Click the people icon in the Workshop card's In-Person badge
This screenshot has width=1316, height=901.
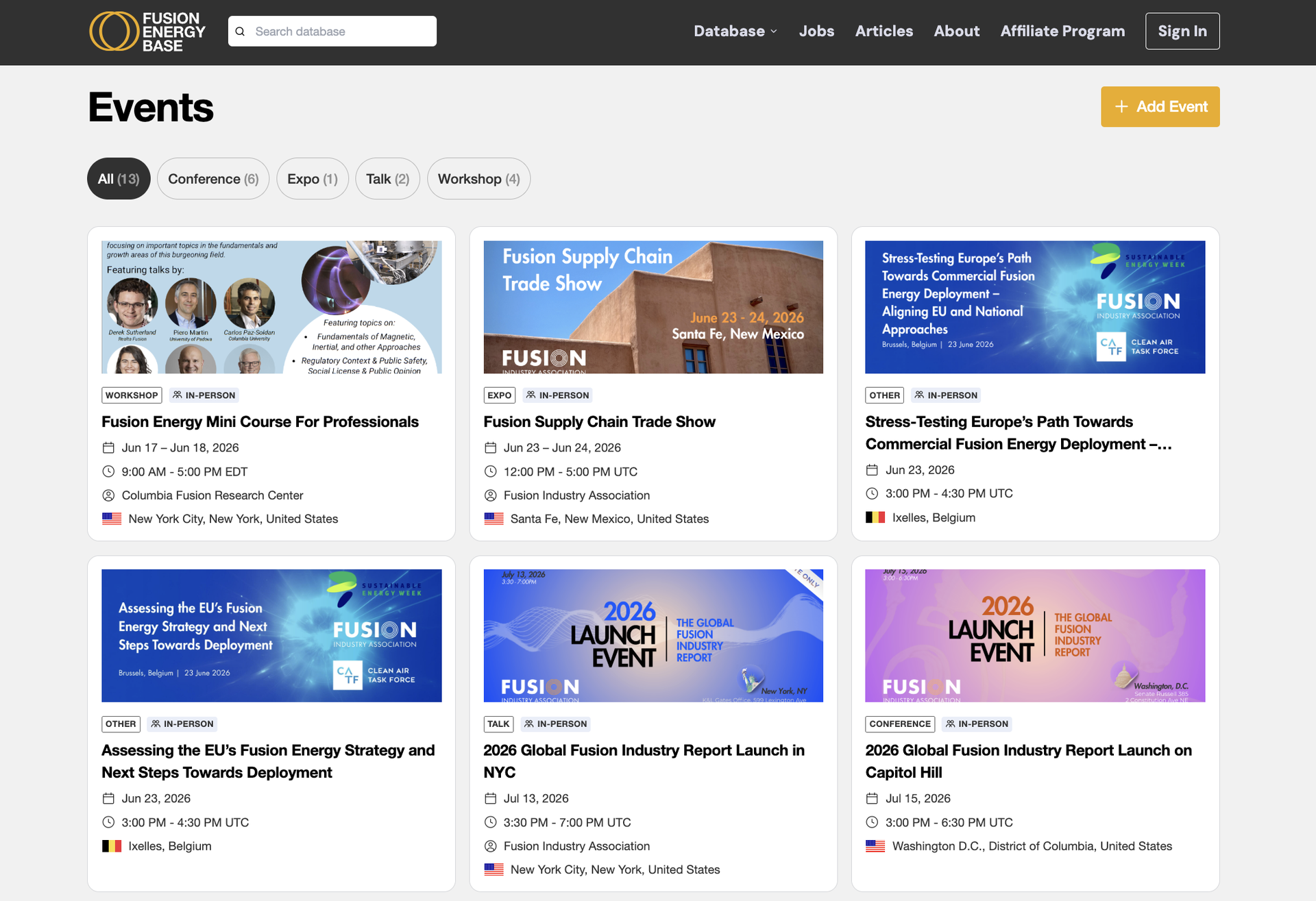[x=178, y=395]
